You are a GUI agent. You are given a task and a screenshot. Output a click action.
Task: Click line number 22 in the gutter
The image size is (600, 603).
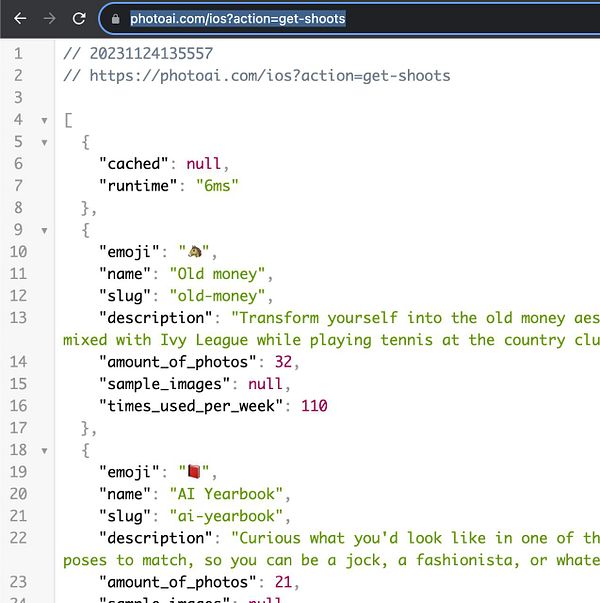point(18,538)
